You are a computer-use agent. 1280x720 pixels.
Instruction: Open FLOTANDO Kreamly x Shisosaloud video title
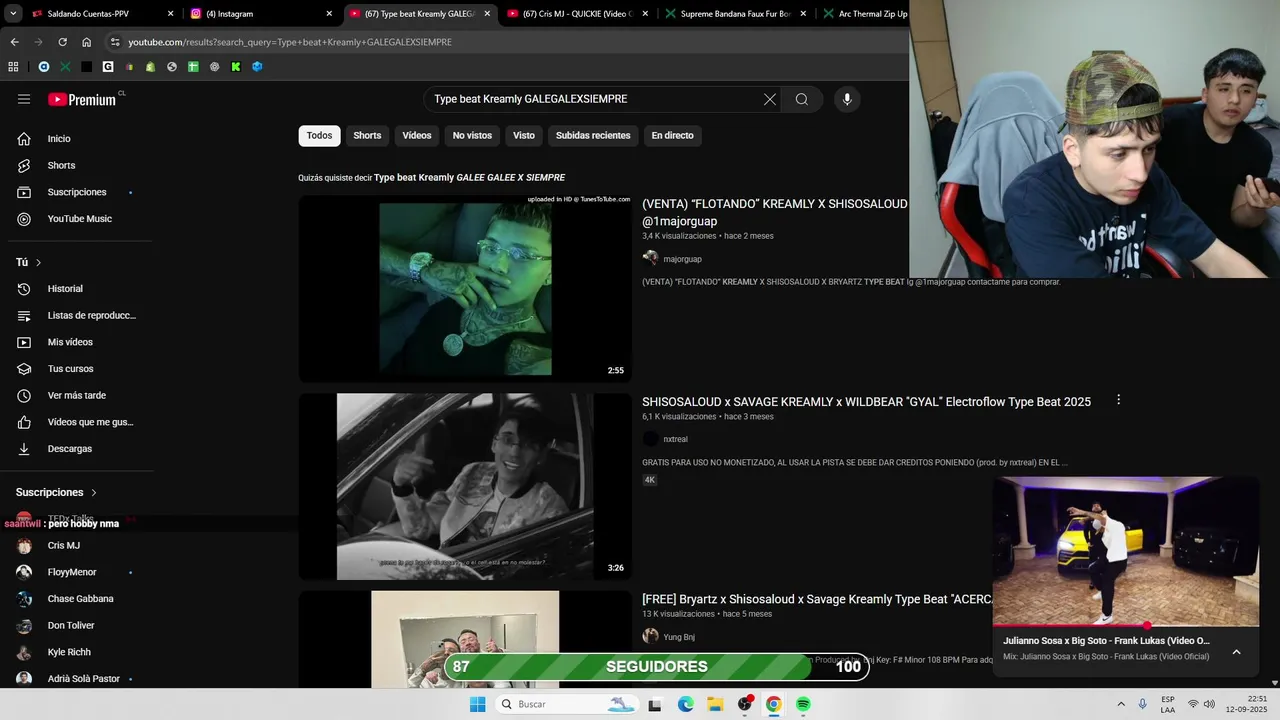coord(775,212)
